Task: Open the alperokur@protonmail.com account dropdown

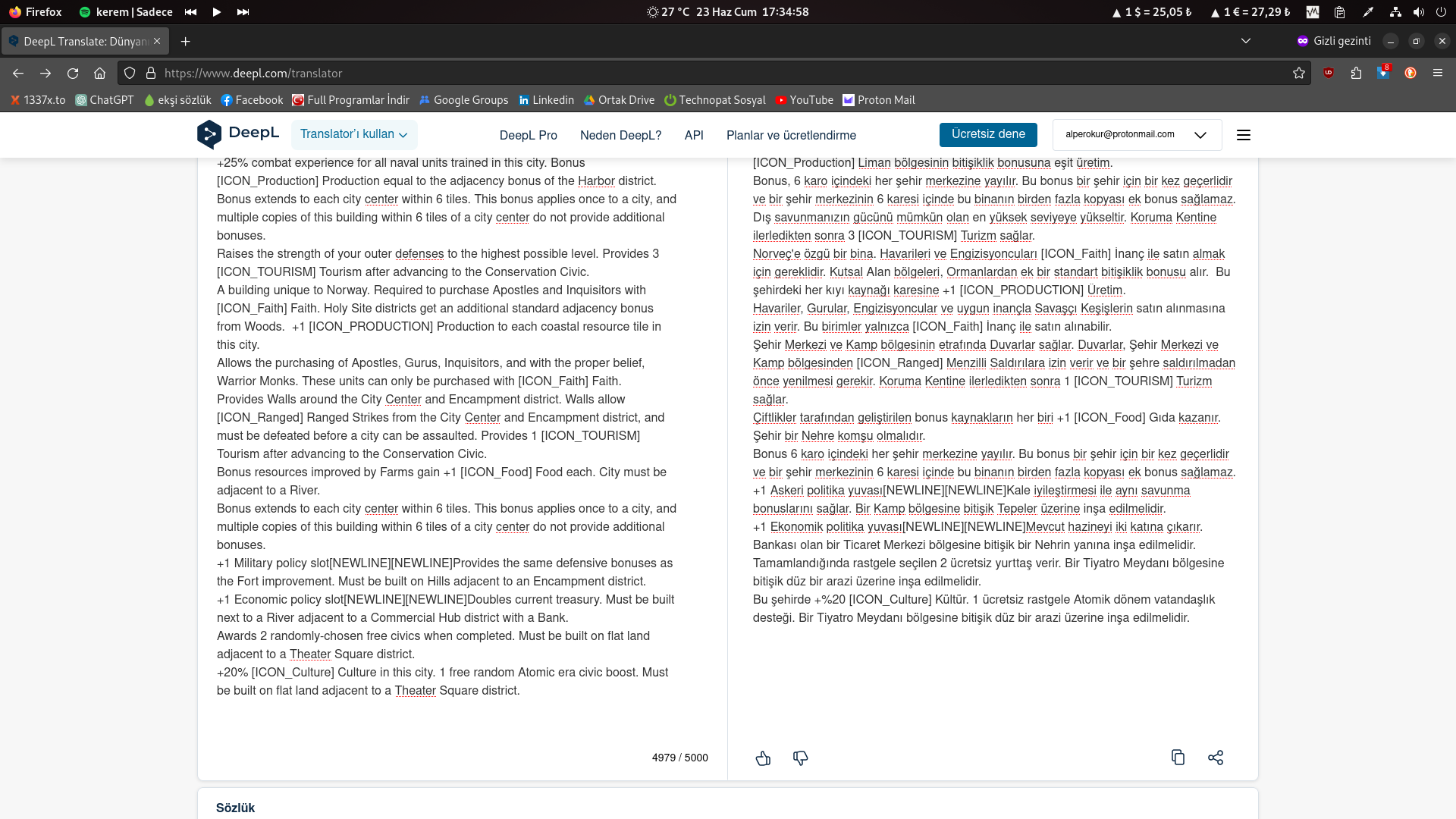Action: pos(1136,135)
